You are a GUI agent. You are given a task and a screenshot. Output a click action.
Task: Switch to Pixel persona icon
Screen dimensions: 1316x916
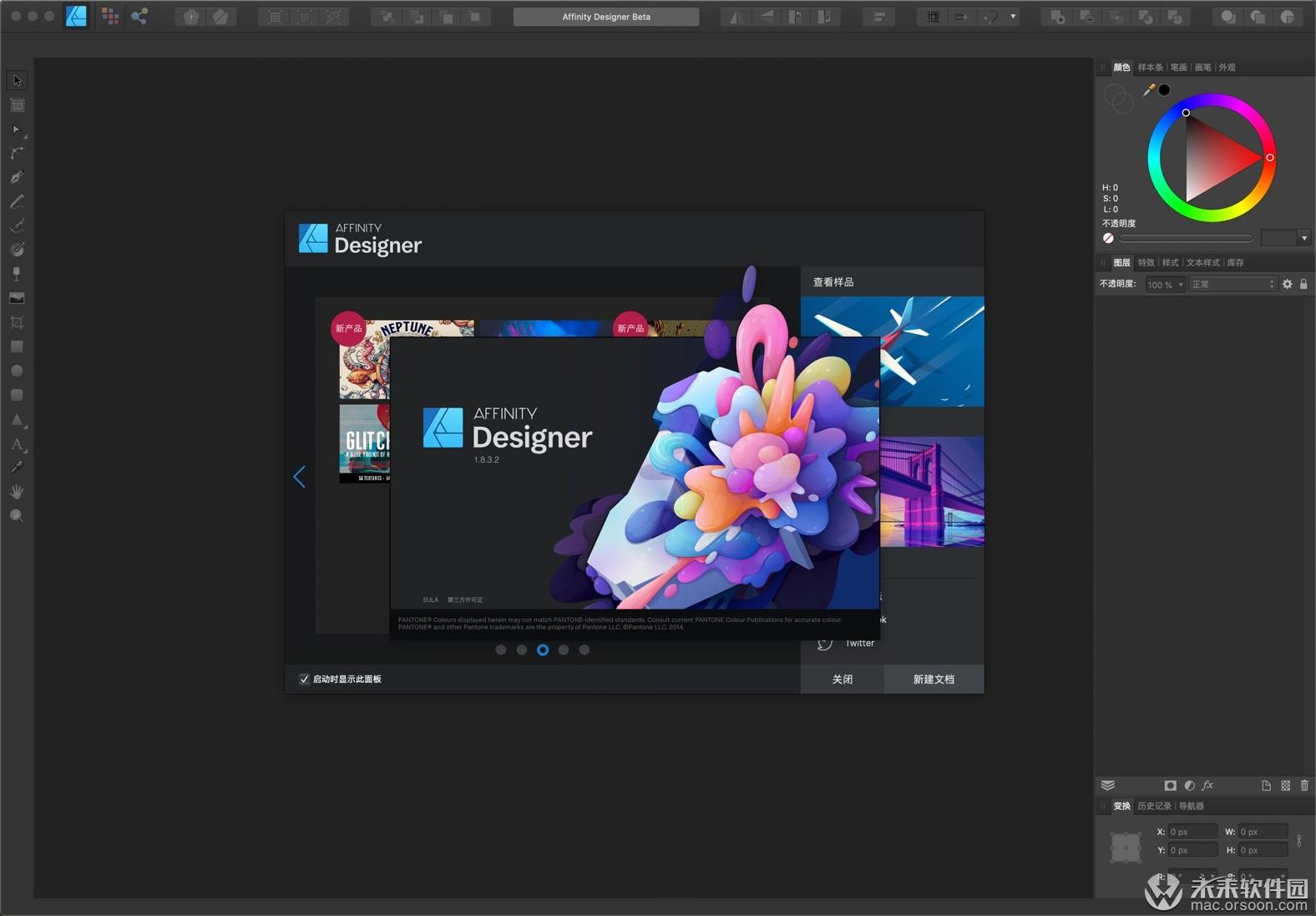tap(109, 16)
